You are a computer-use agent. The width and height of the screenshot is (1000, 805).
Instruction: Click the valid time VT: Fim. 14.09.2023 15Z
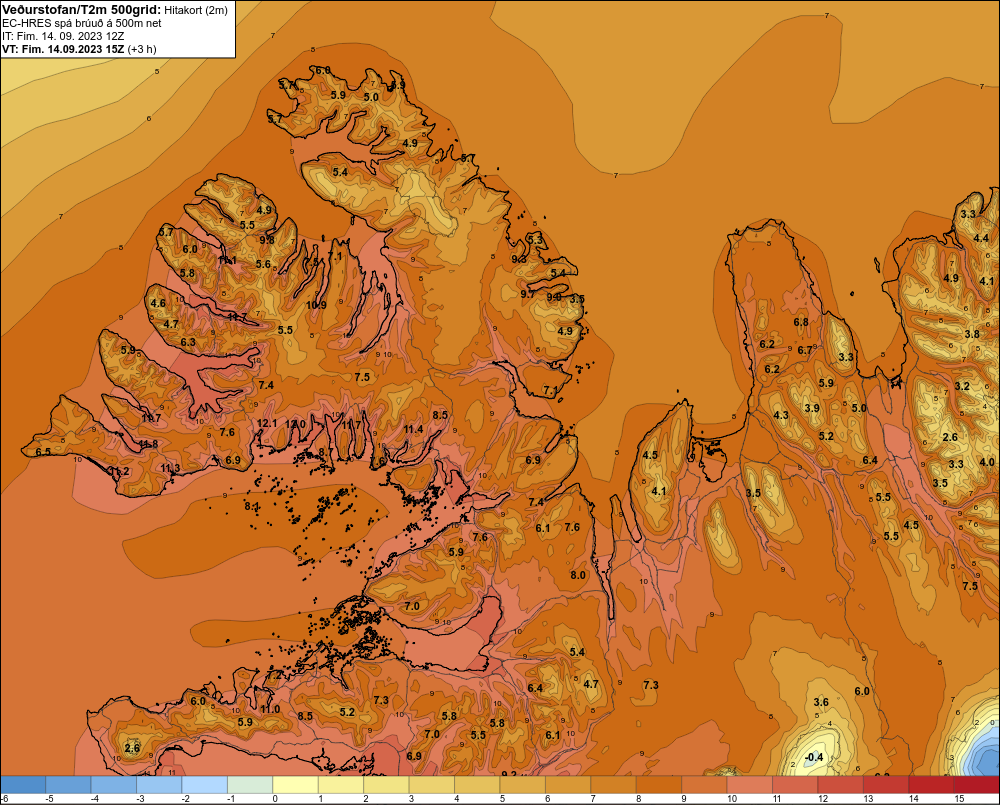[x=63, y=49]
